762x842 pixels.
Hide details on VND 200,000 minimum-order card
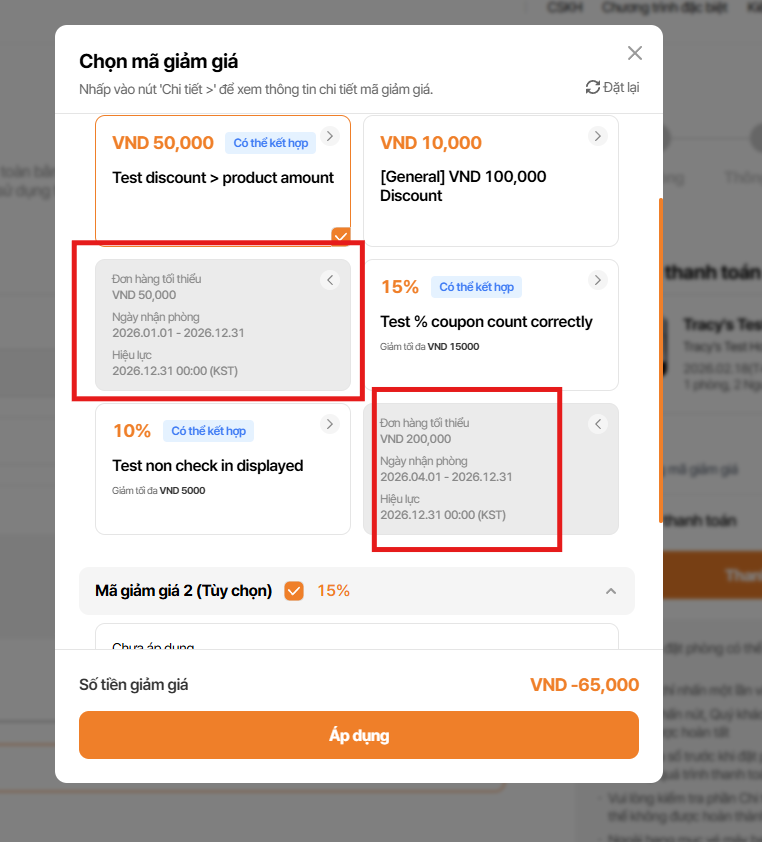[x=598, y=424]
